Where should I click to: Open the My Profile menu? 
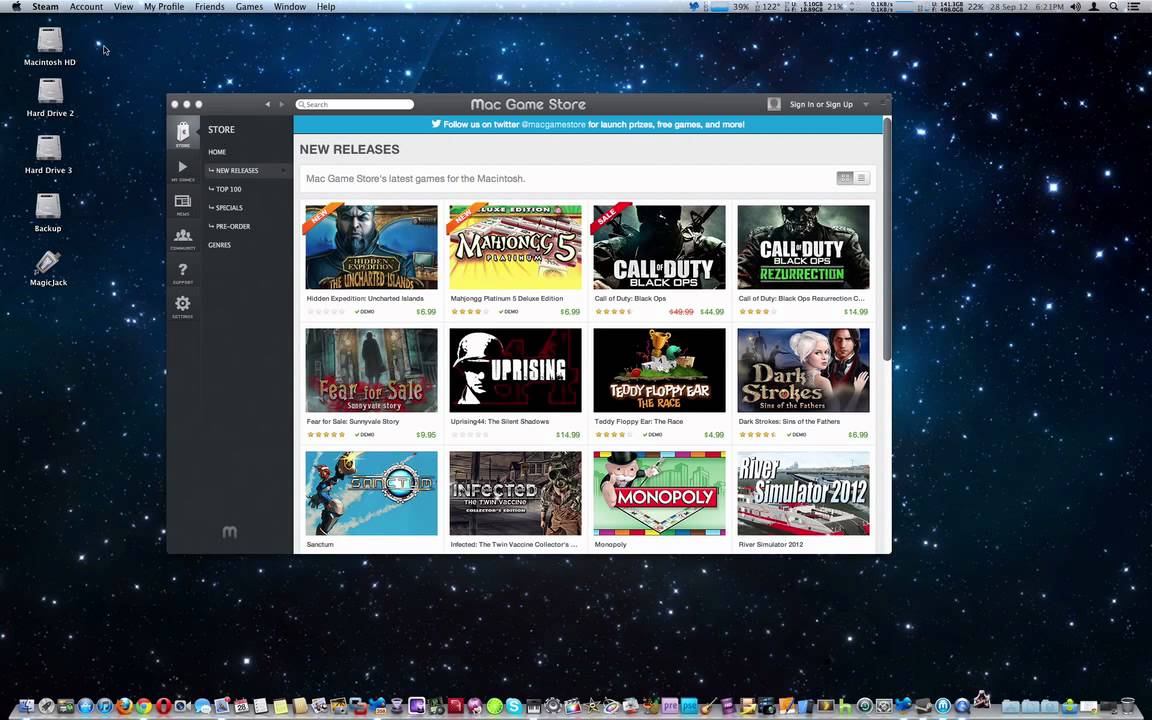(164, 7)
